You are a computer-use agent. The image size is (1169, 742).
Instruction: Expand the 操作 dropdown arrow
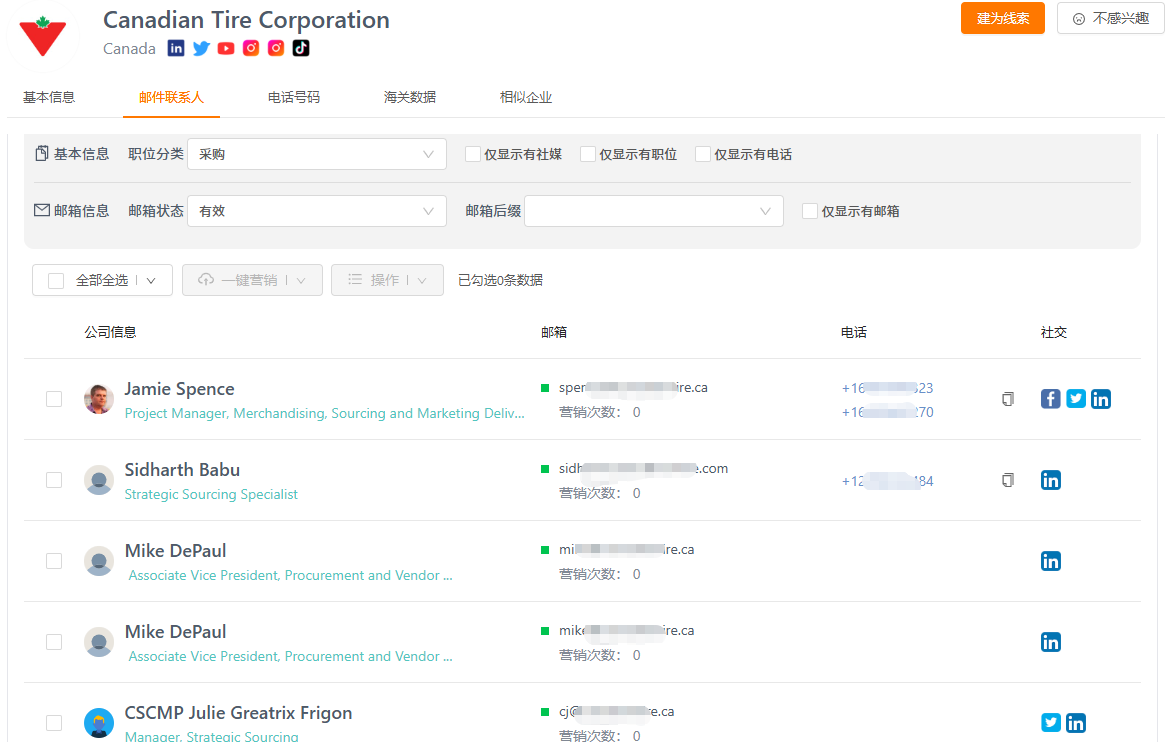(x=422, y=280)
